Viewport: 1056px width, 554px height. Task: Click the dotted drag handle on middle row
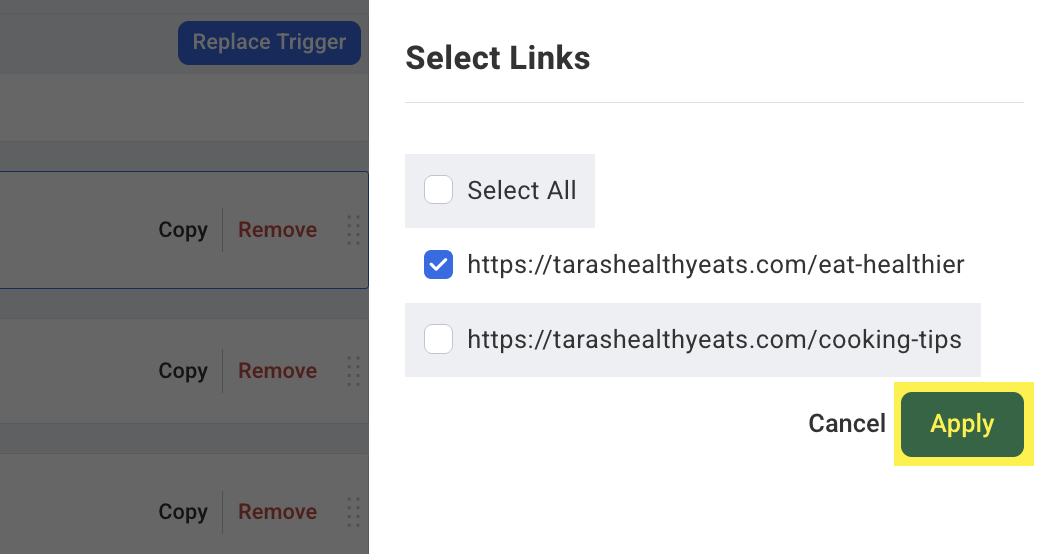(354, 371)
